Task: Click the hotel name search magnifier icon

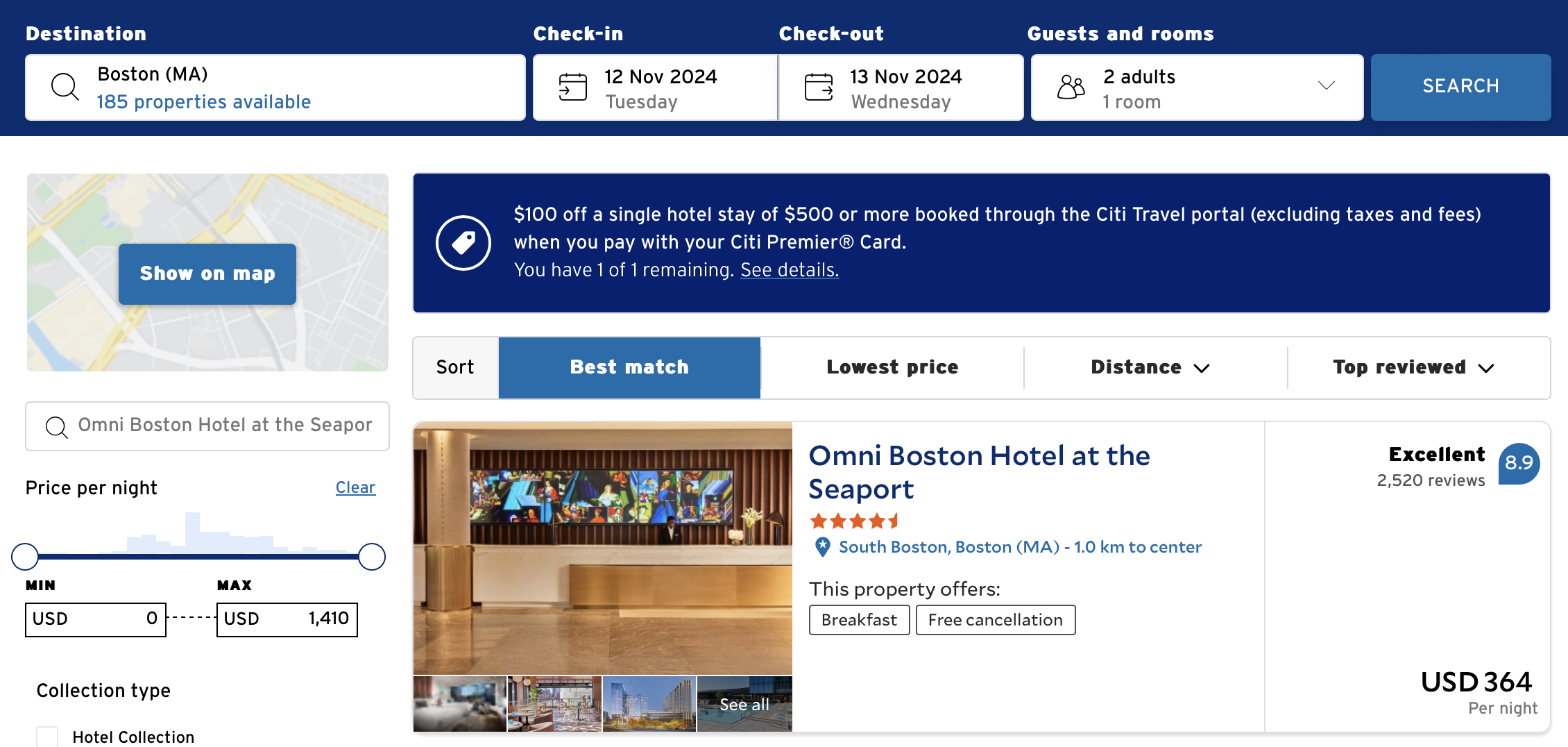Action: [56, 426]
